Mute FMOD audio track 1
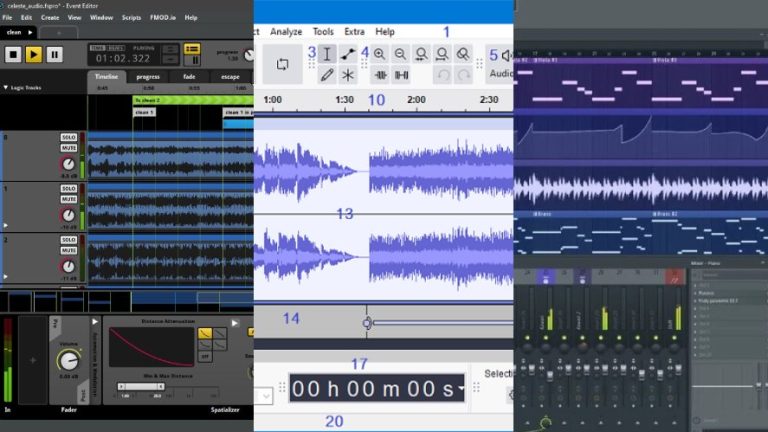Screen dimensions: 768x432 click(x=69, y=199)
